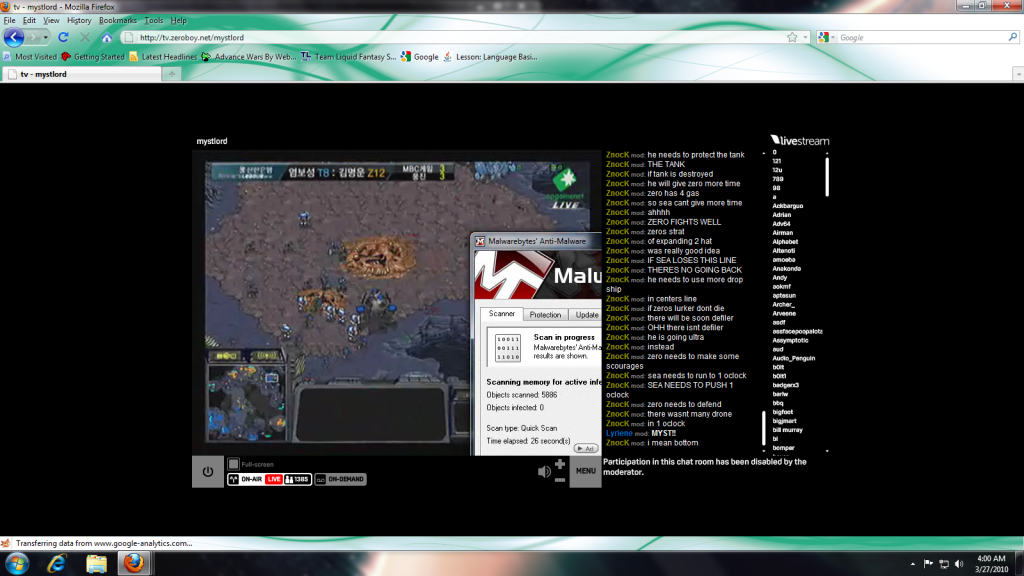Click the Firefox taskbar button

tap(134, 564)
